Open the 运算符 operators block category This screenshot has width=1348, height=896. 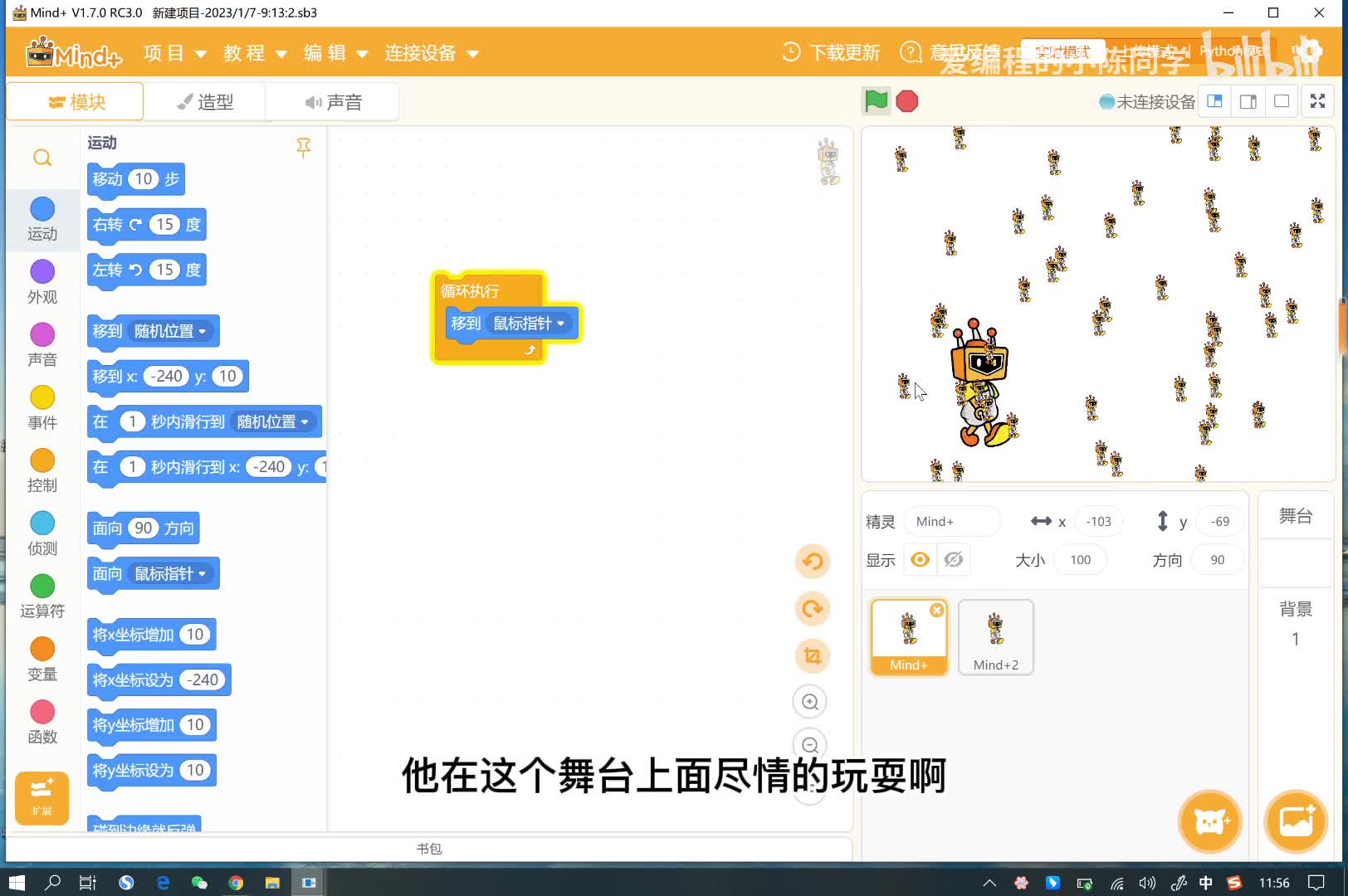pyautogui.click(x=42, y=597)
